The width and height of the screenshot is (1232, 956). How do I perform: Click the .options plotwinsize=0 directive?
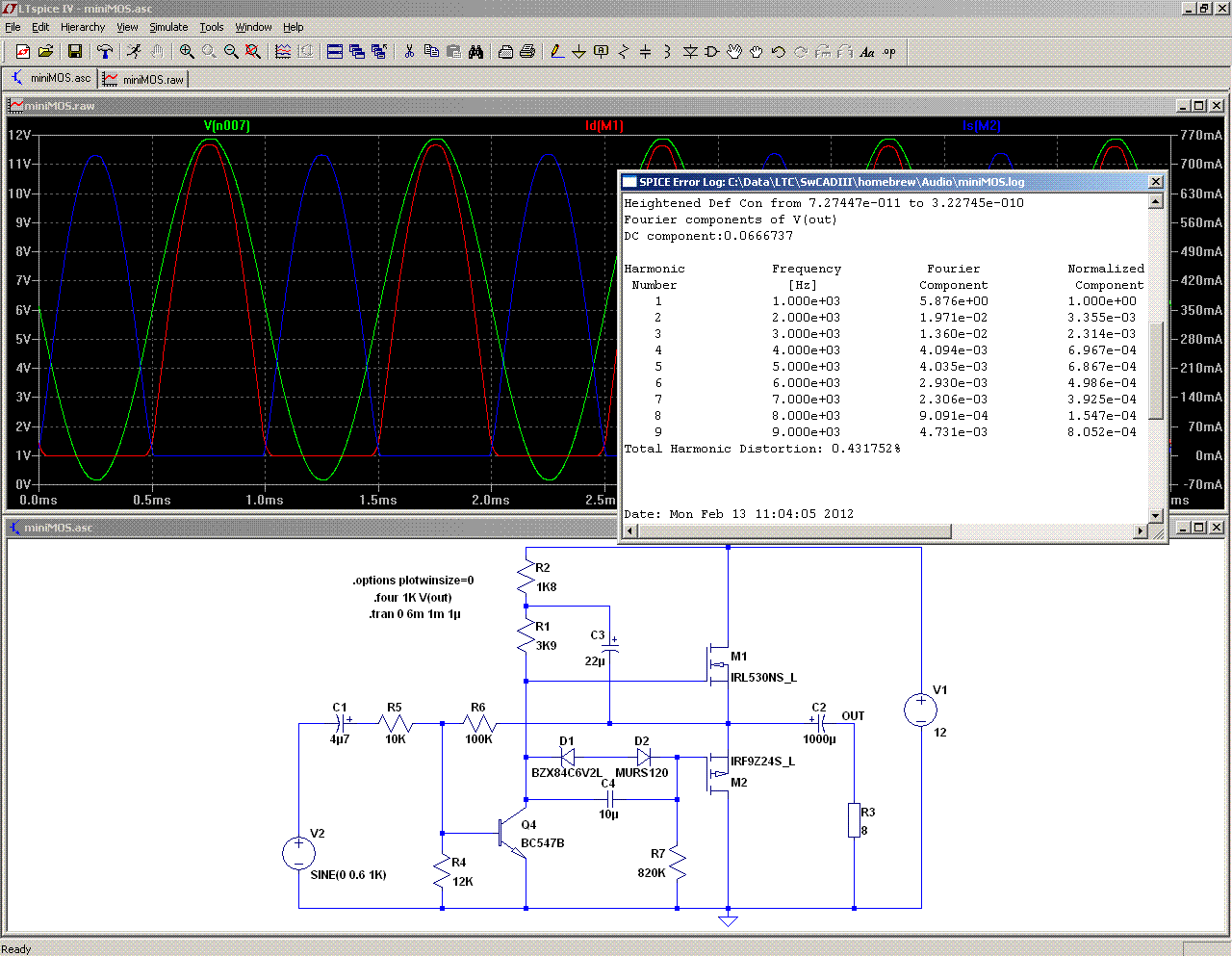413,581
